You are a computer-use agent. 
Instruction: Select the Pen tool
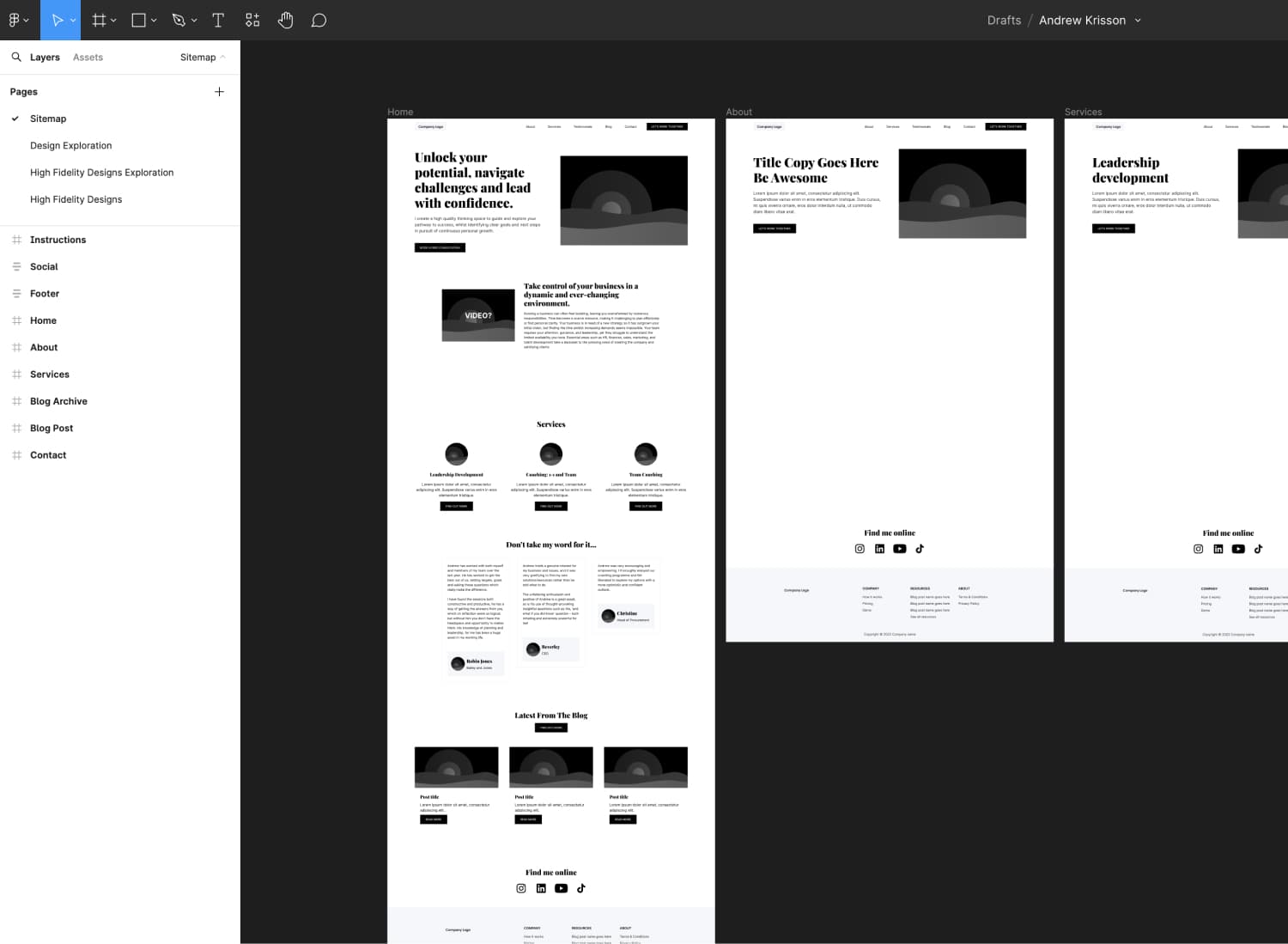(179, 19)
